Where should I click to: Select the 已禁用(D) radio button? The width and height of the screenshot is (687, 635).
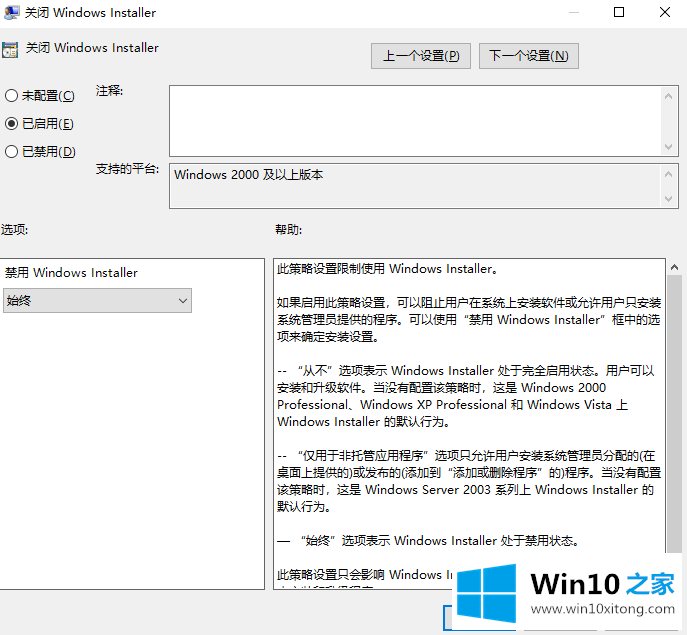pyautogui.click(x=11, y=152)
